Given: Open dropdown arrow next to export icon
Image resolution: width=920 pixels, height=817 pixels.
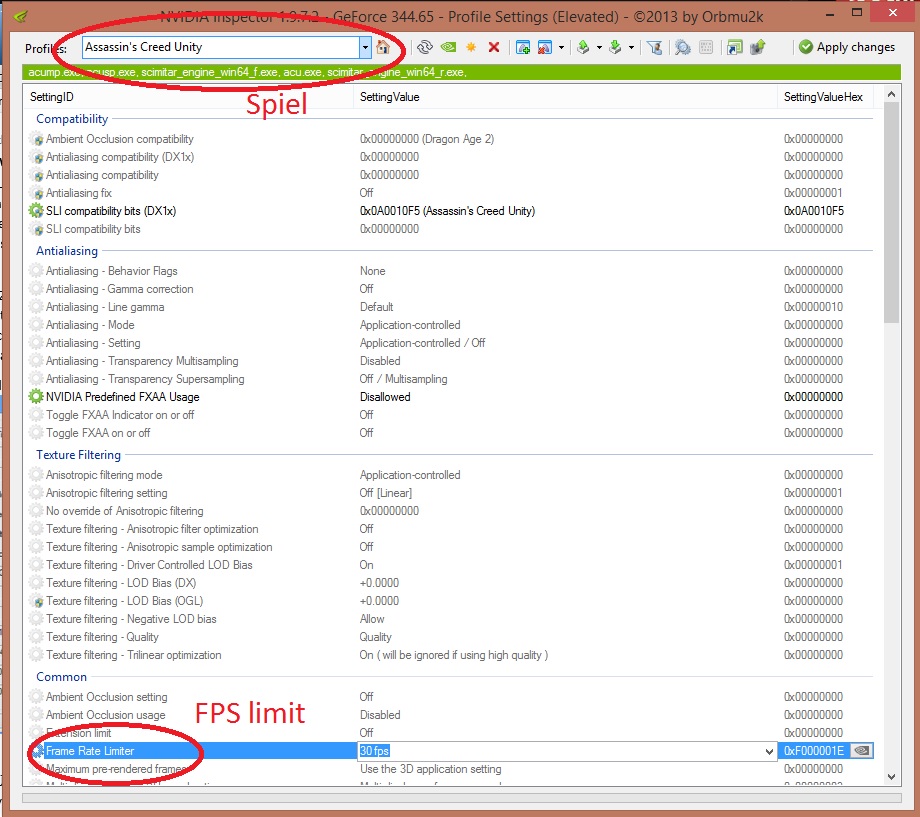Looking at the screenshot, I should 599,48.
